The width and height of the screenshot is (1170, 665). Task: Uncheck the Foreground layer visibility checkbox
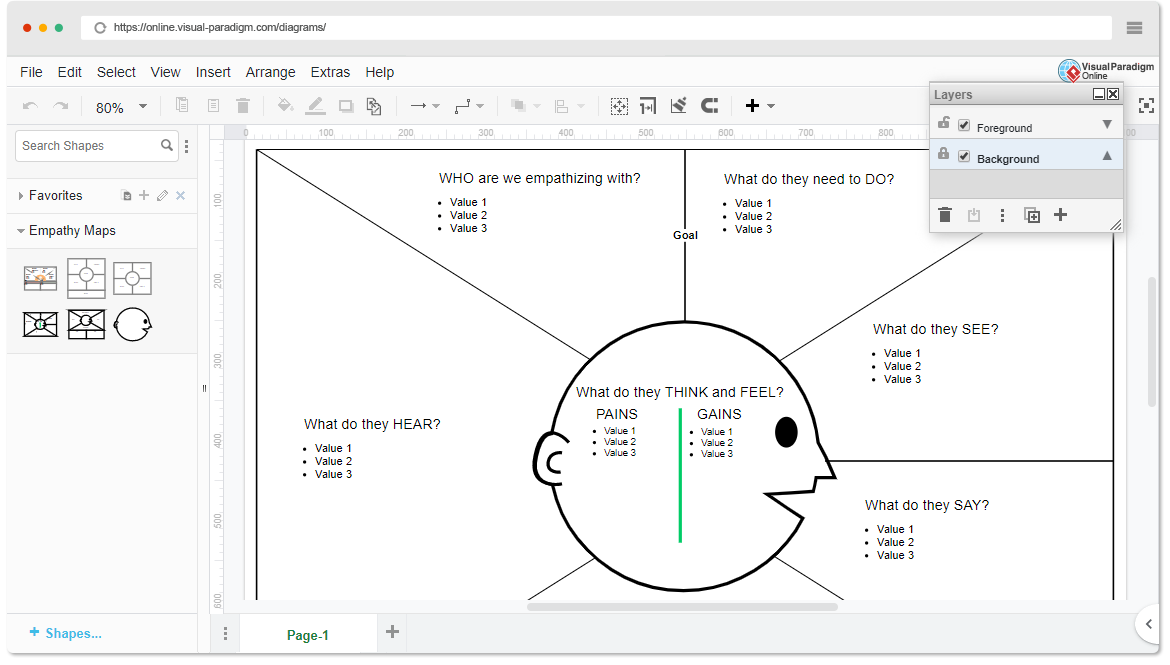pos(964,126)
